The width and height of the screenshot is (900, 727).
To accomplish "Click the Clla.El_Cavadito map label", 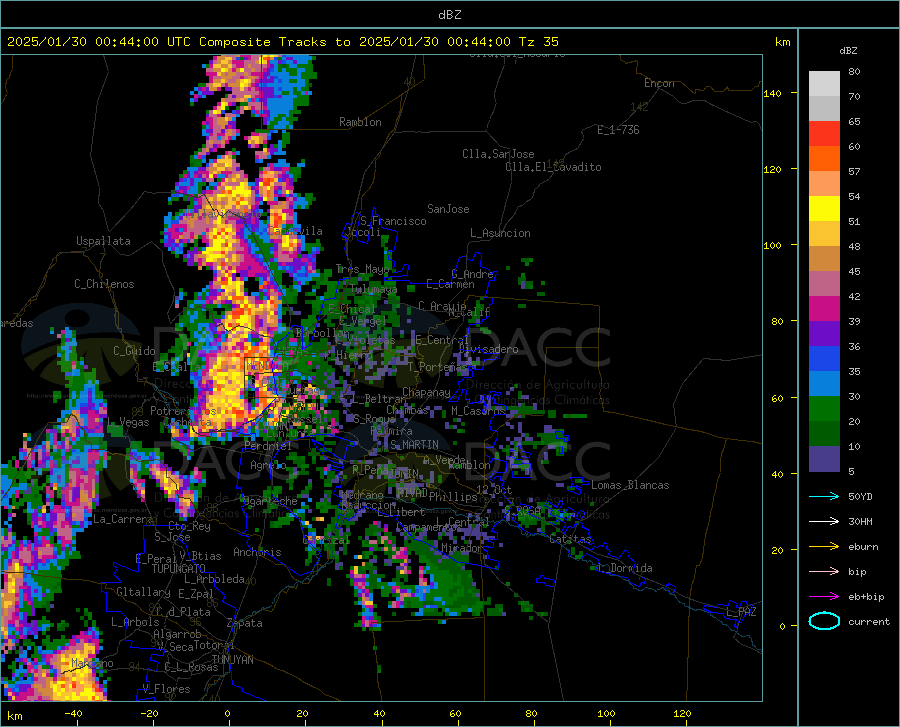I will [x=553, y=167].
